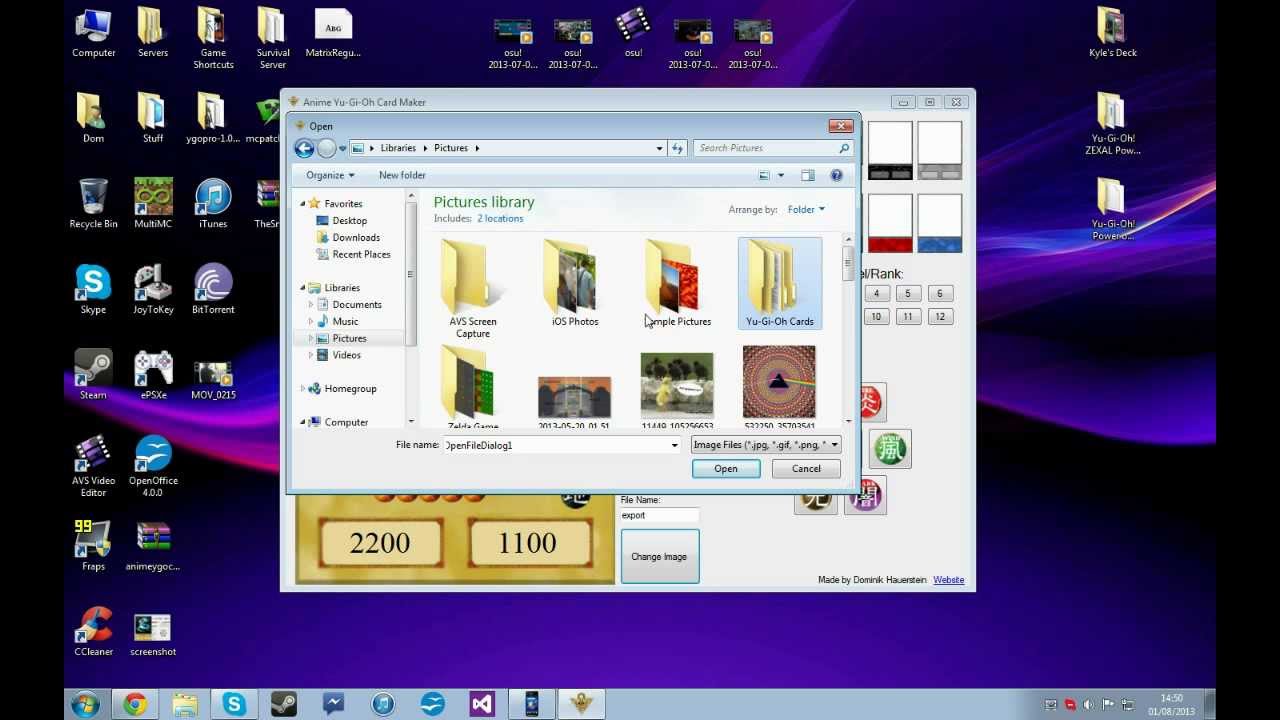Click the volume icon in system tray
Screen dimensions: 1280x720
[x=1088, y=705]
